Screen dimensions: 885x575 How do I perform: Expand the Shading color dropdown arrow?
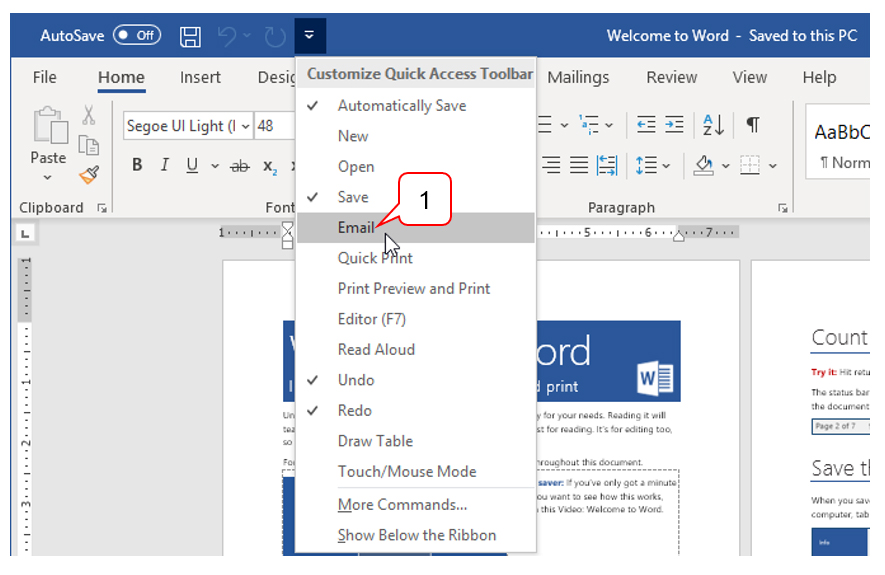point(726,166)
